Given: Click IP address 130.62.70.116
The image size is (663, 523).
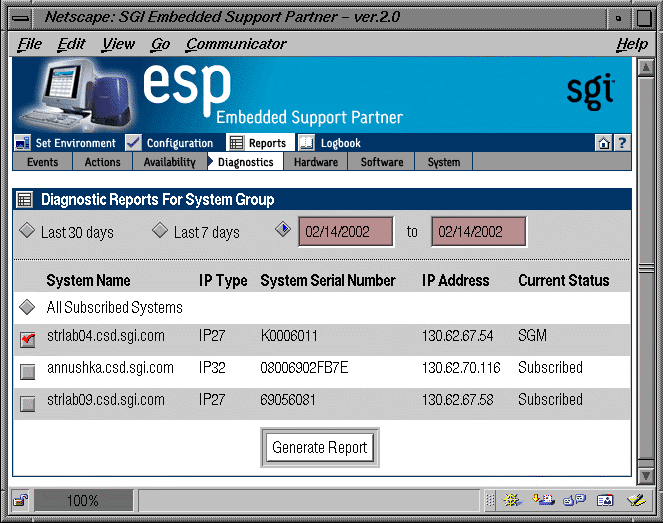Looking at the screenshot, I should (461, 367).
